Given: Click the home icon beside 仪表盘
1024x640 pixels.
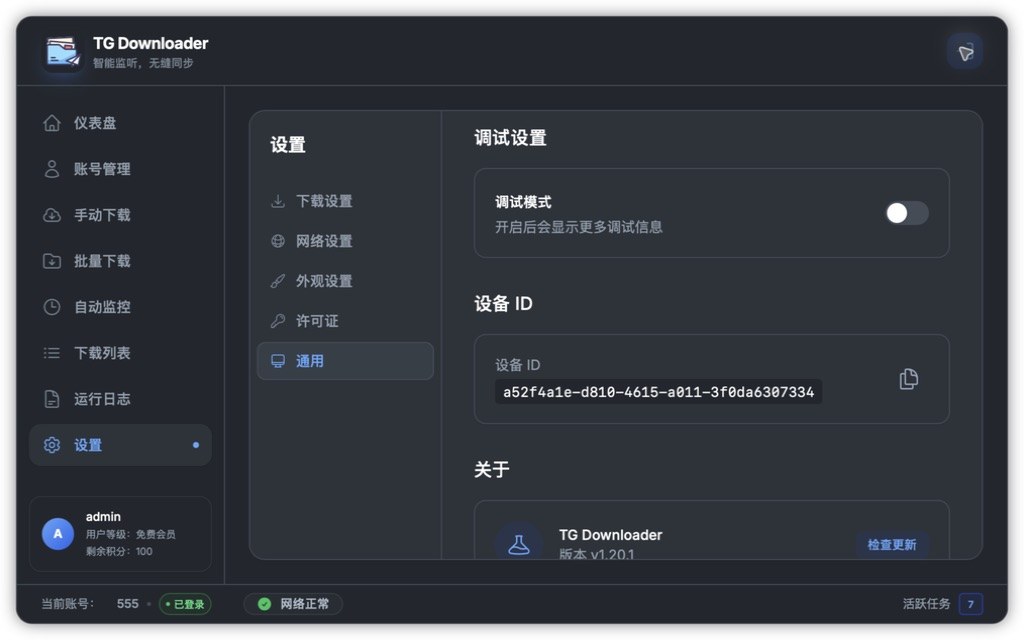Looking at the screenshot, I should pyautogui.click(x=52, y=123).
